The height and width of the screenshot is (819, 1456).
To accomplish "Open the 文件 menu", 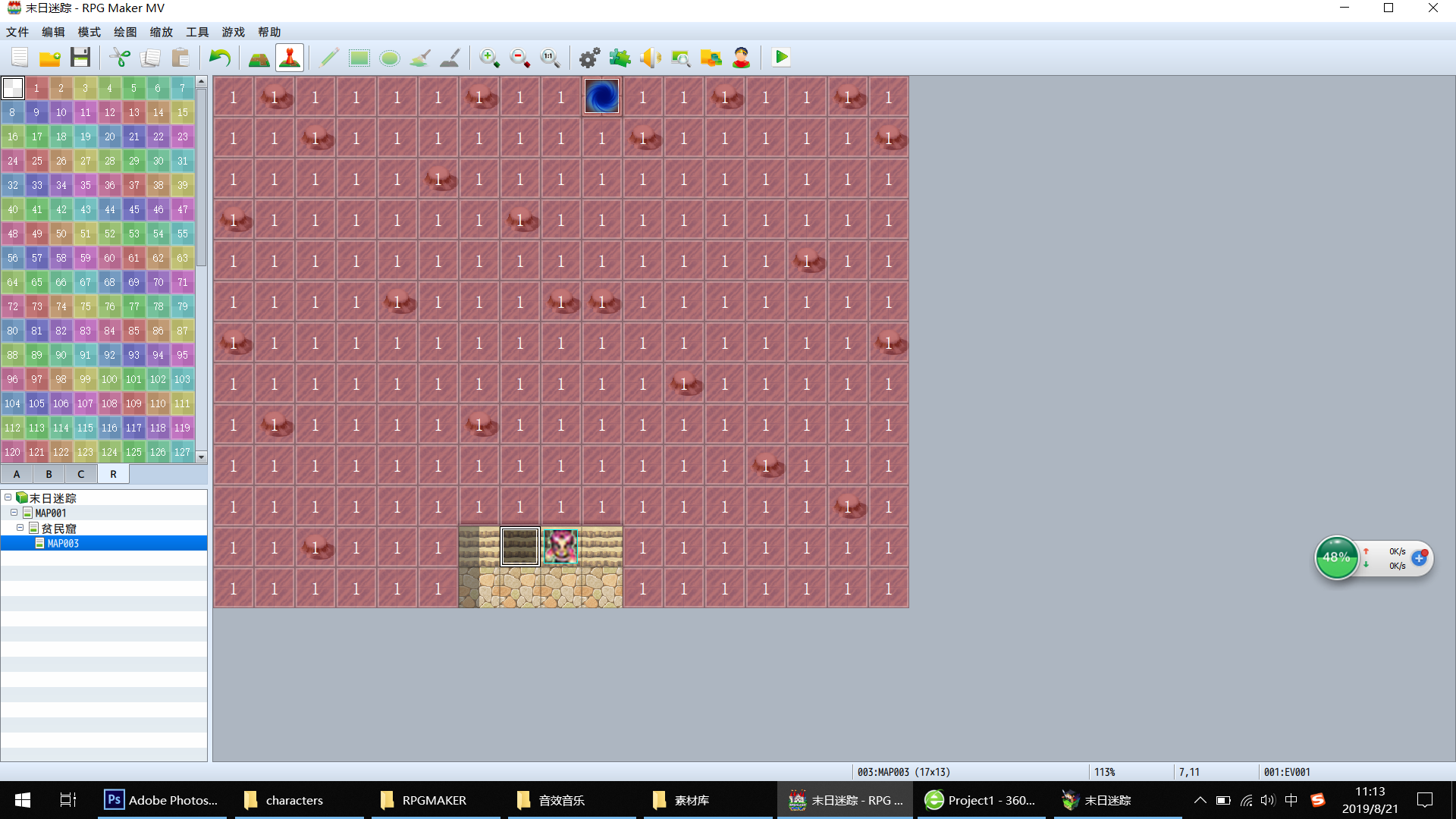I will pyautogui.click(x=17, y=32).
